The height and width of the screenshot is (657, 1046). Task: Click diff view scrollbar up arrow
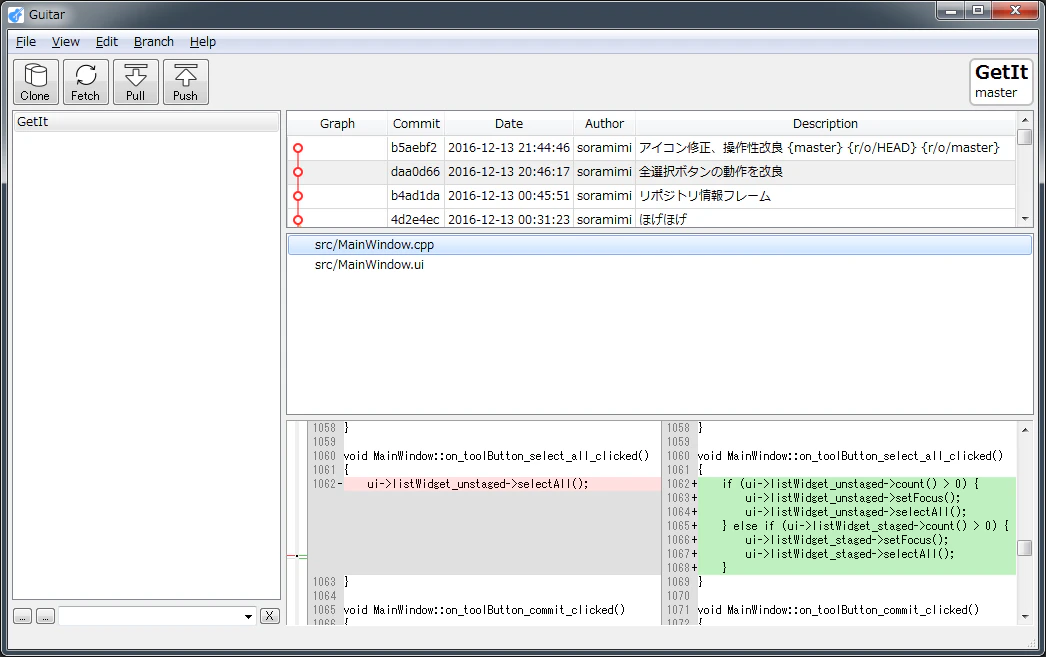[x=1025, y=430]
